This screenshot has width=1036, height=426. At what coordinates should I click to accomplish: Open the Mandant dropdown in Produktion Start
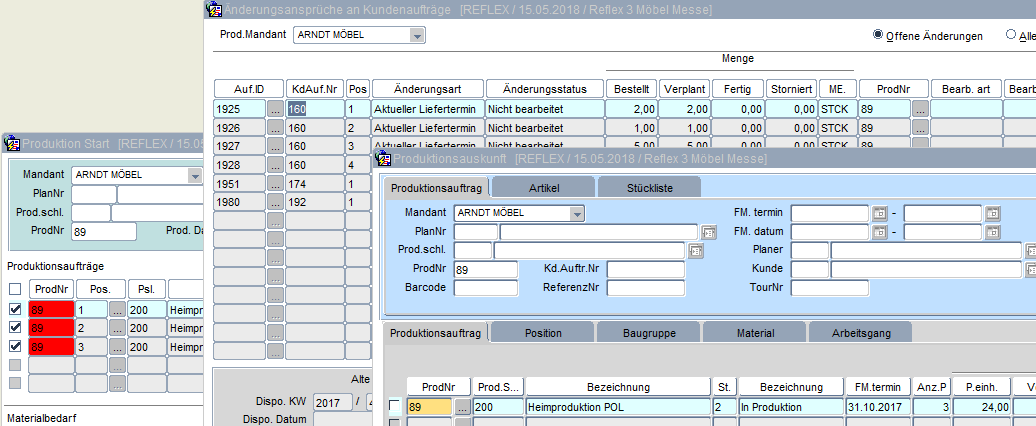coord(194,175)
